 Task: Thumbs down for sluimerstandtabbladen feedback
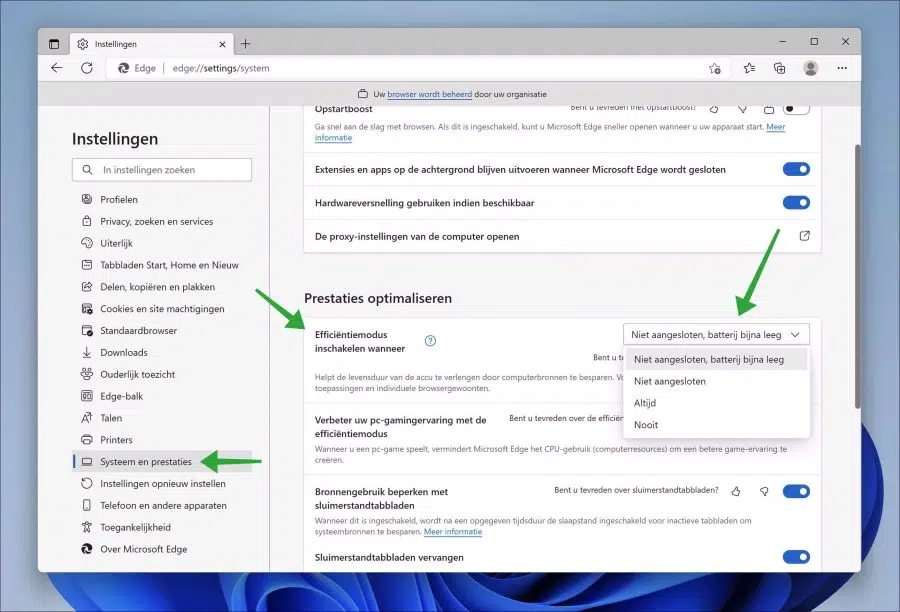[x=764, y=491]
